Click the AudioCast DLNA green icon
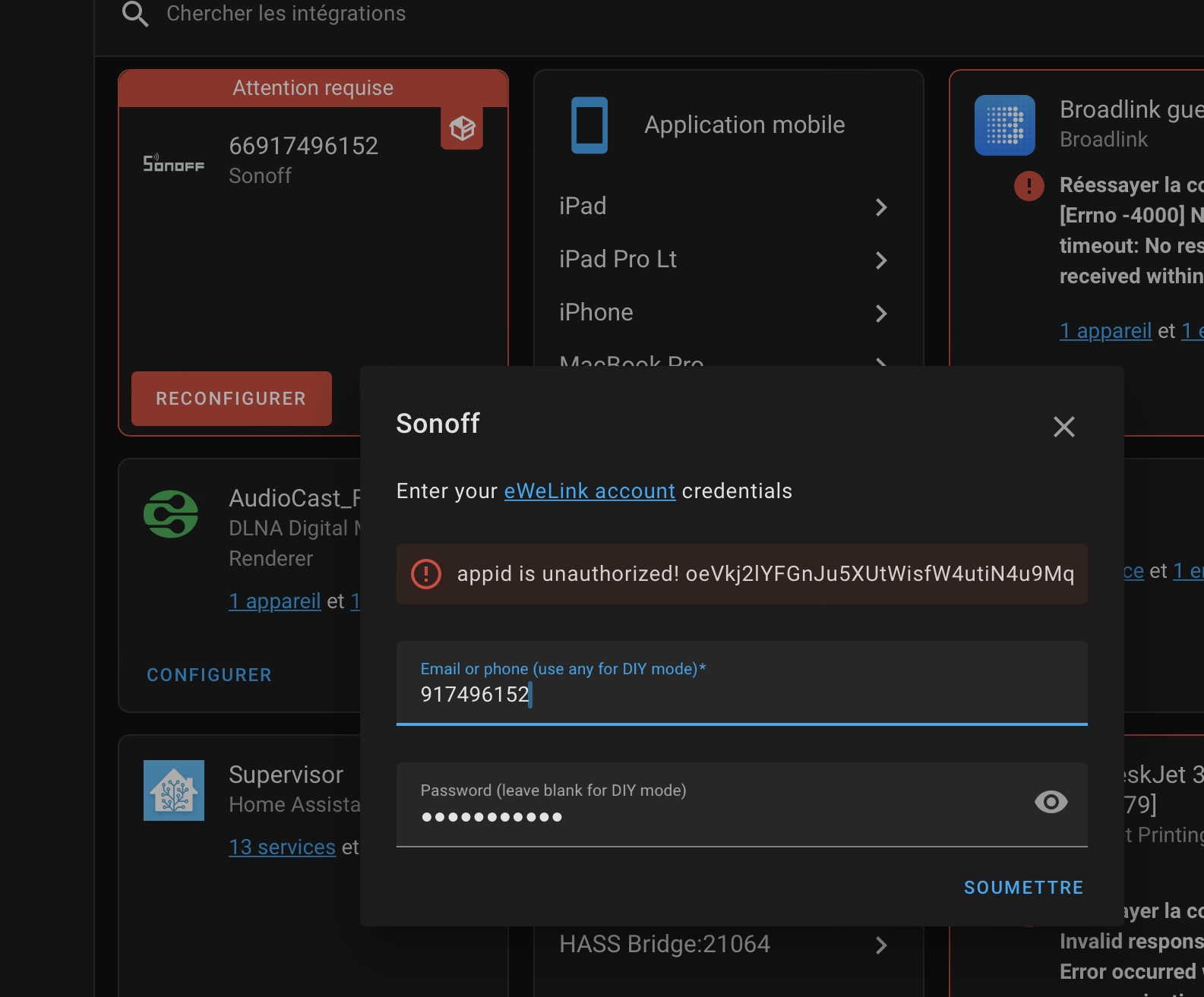The width and height of the screenshot is (1204, 997). coord(171,514)
